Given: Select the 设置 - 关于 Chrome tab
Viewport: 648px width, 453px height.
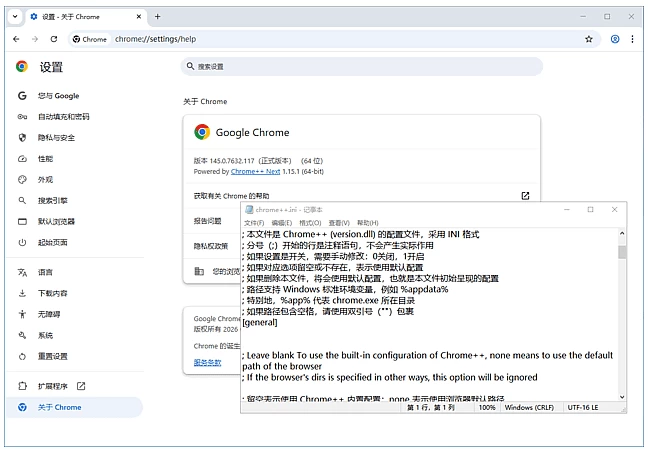Looking at the screenshot, I should pos(82,16).
